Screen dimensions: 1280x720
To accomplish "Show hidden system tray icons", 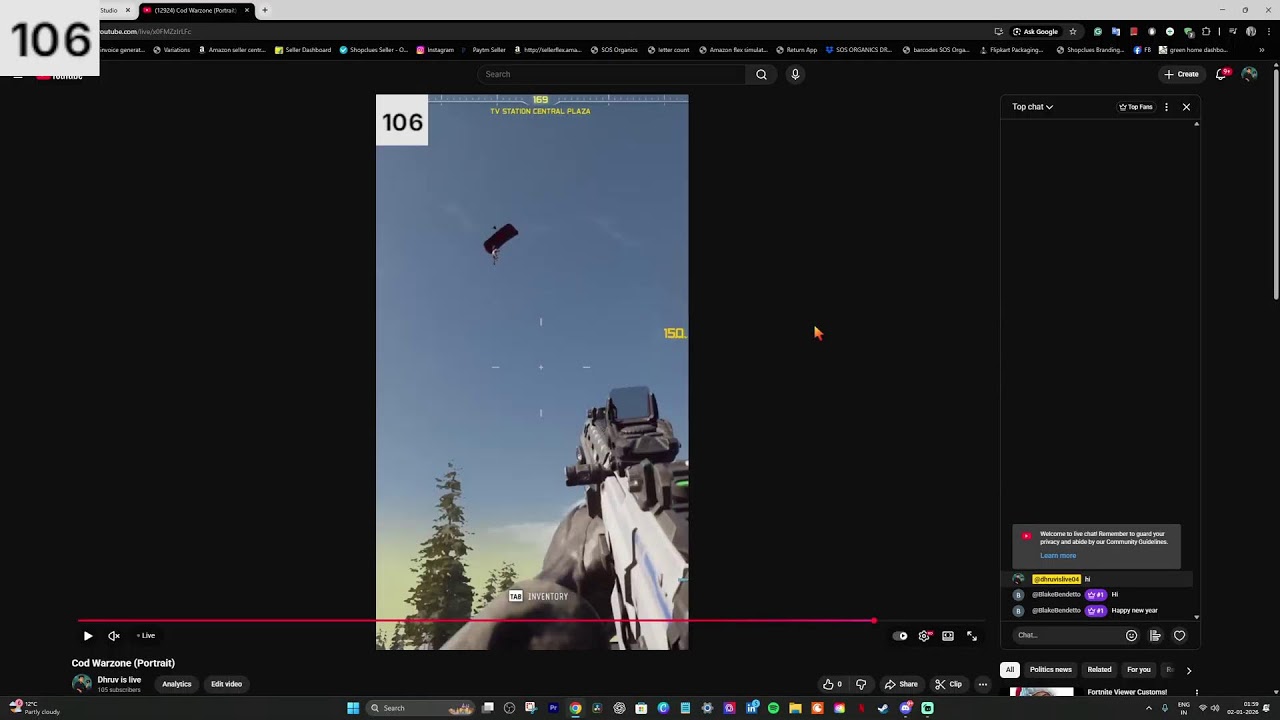I will 1148,708.
